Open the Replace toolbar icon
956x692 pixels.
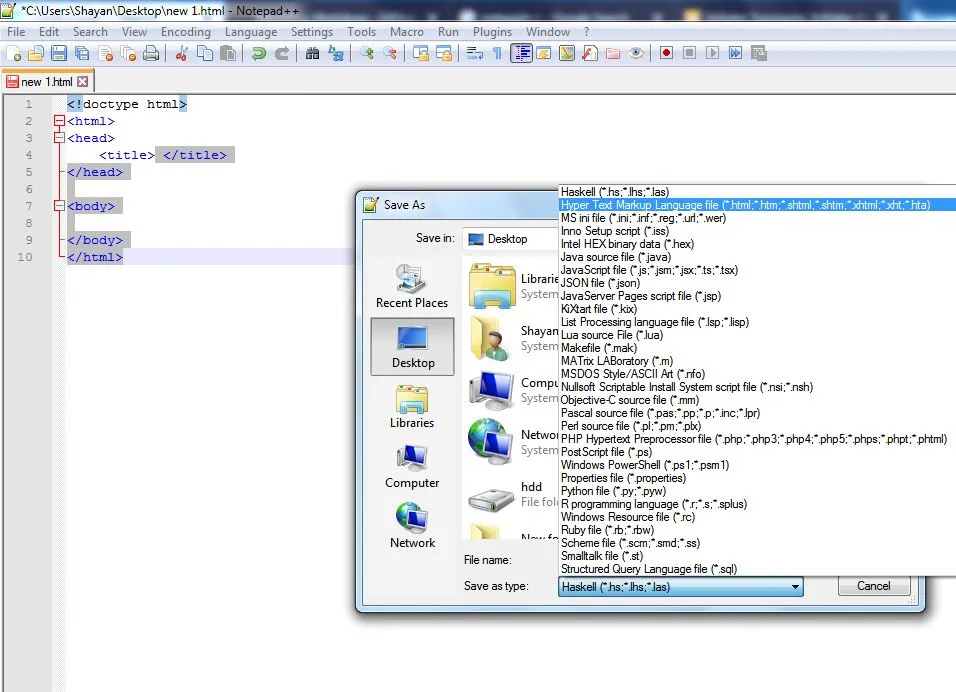pos(335,54)
